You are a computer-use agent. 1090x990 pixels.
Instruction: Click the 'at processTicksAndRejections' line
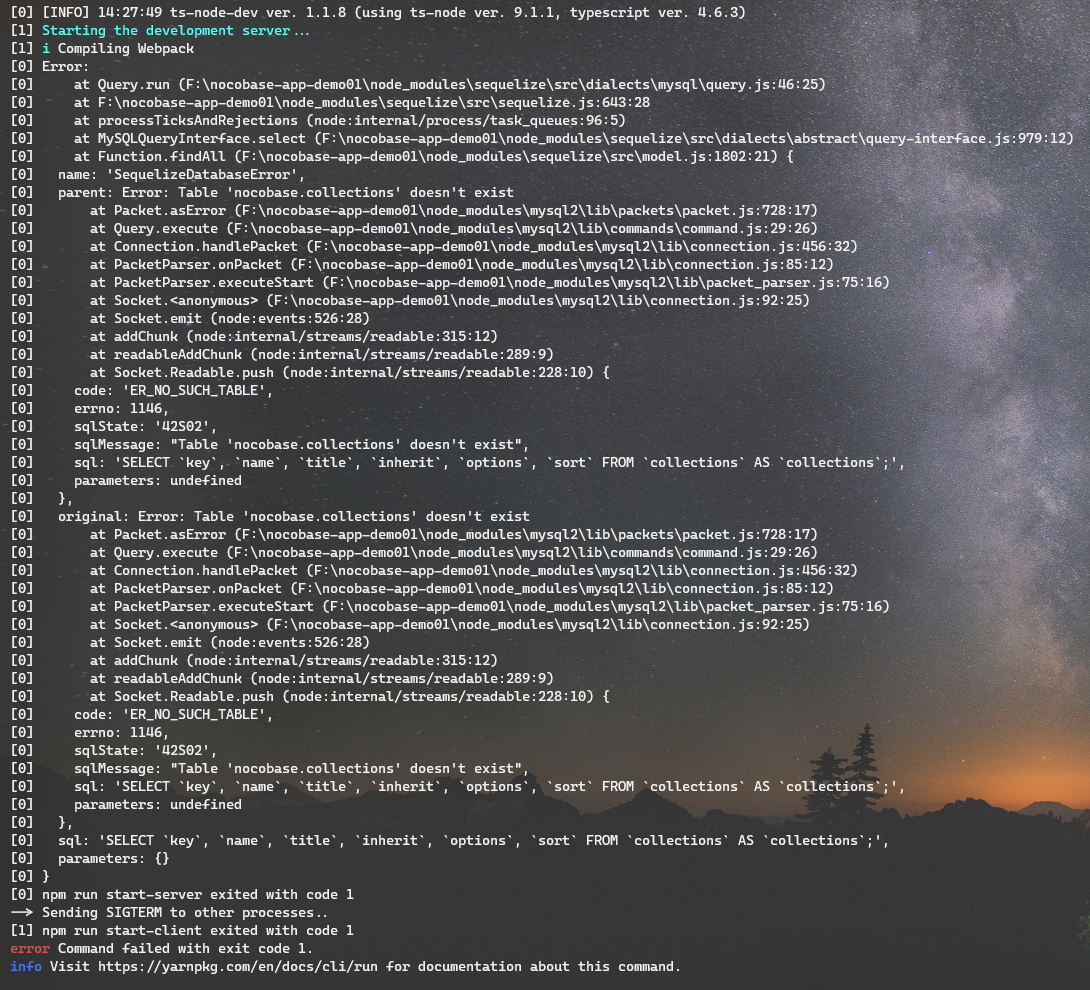pos(350,120)
